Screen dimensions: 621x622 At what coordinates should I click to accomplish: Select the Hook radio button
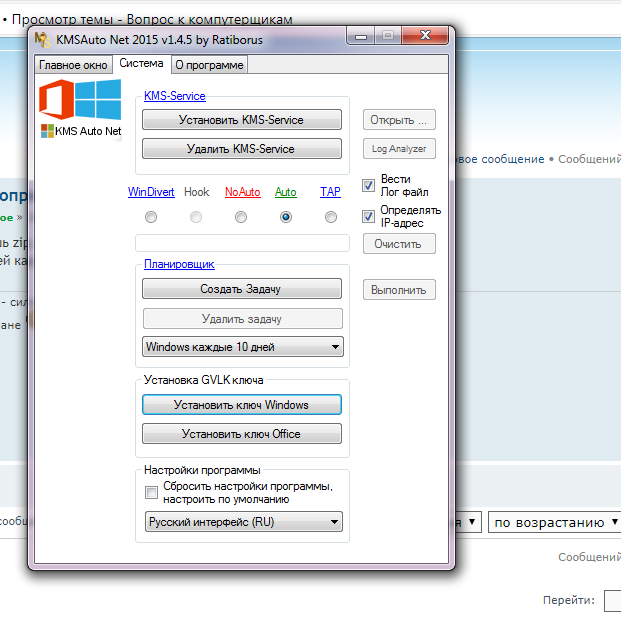[196, 217]
